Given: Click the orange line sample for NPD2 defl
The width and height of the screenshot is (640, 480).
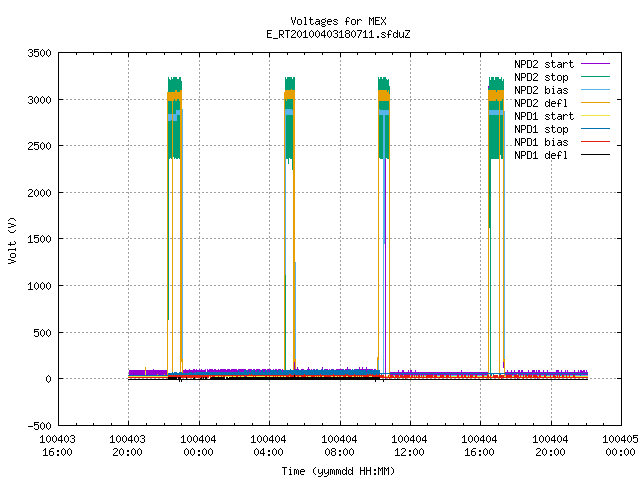Looking at the screenshot, I should click(596, 103).
